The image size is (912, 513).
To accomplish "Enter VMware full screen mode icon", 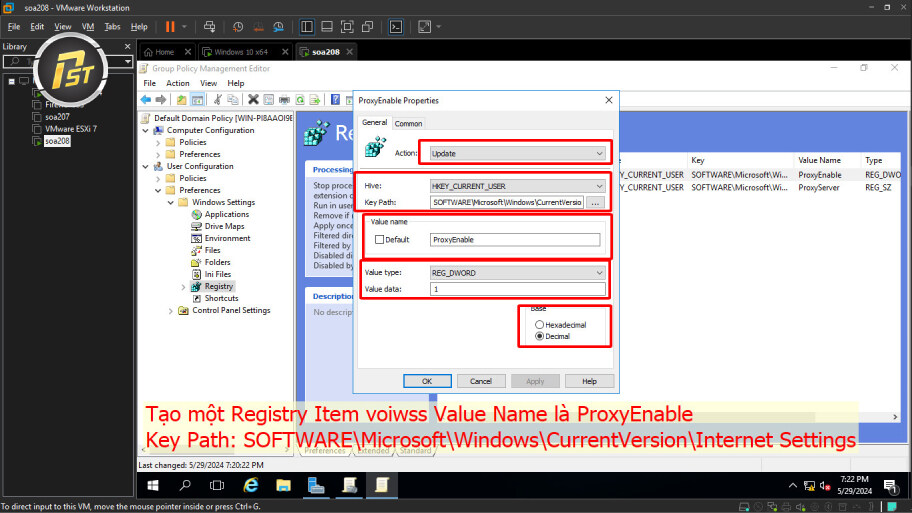I will (x=347, y=27).
